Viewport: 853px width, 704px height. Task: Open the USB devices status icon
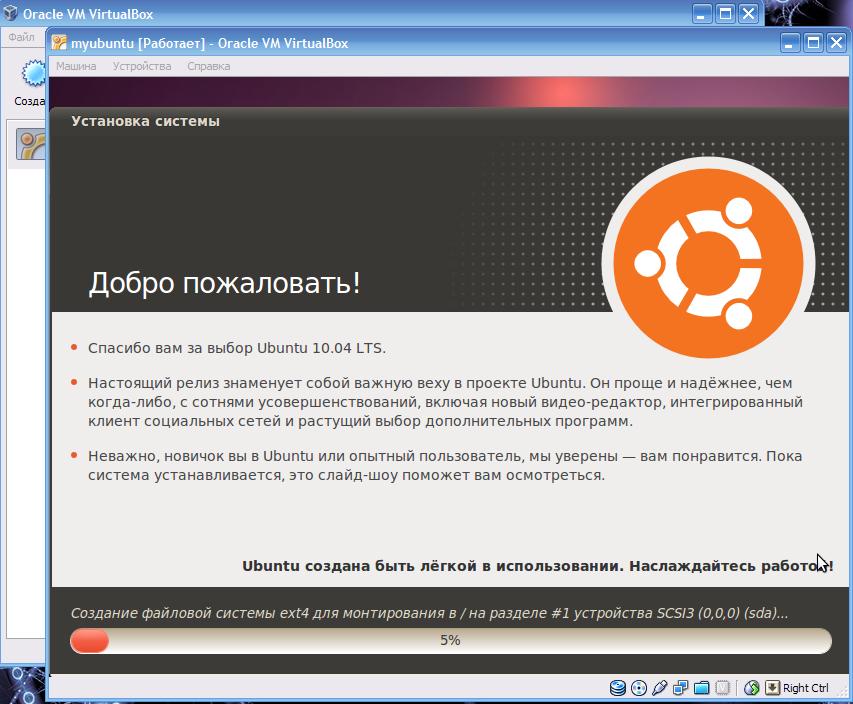click(659, 688)
